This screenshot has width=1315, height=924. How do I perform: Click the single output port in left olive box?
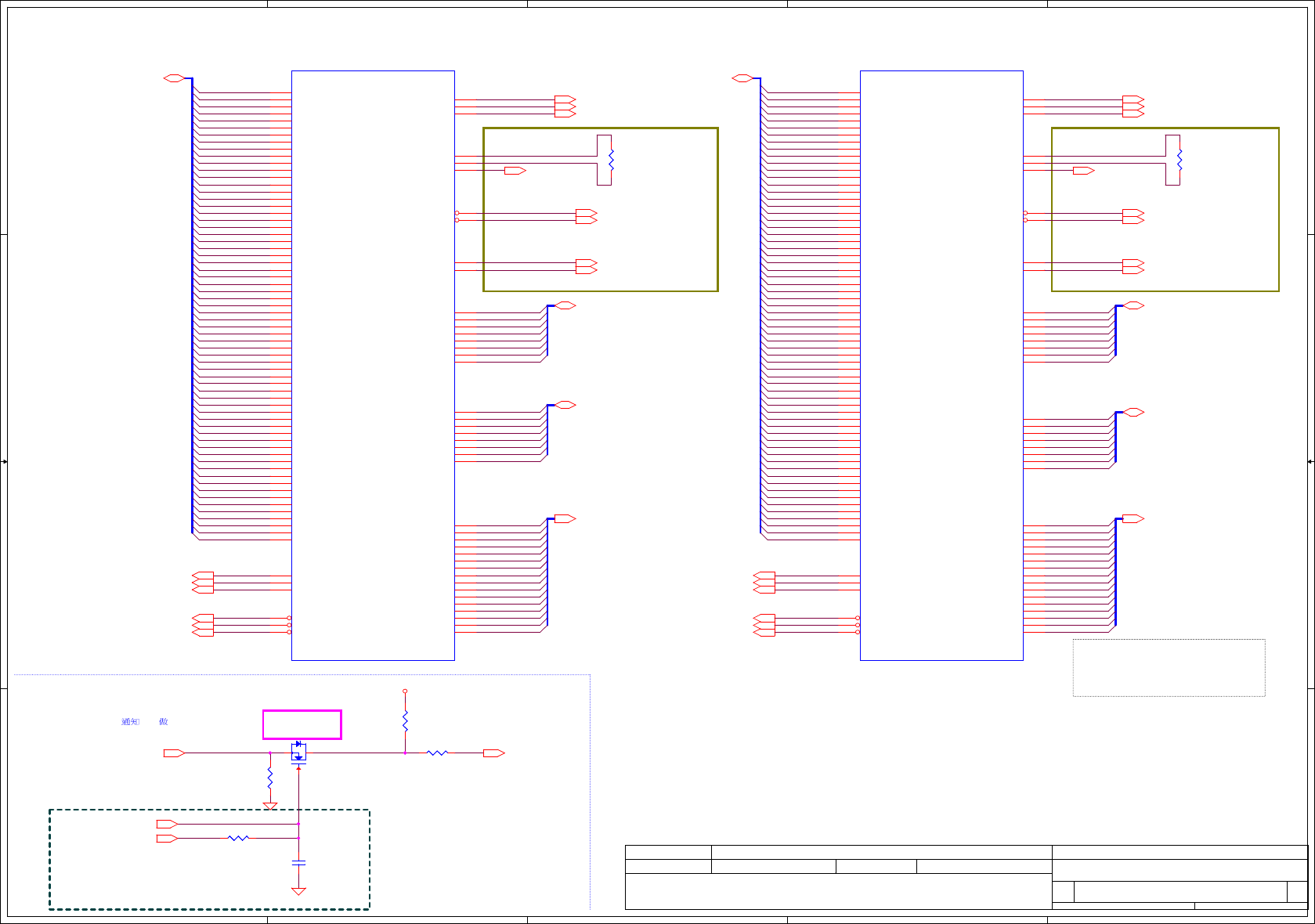pos(515,170)
